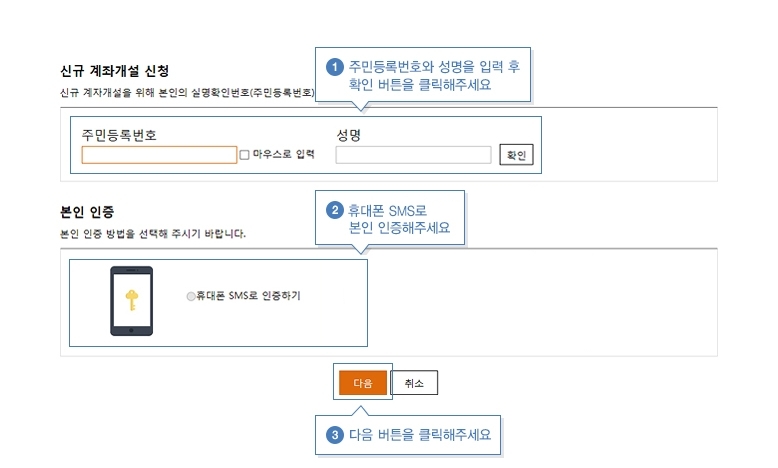
Task: Click the 확인 button next to 성명
Action: [516, 155]
